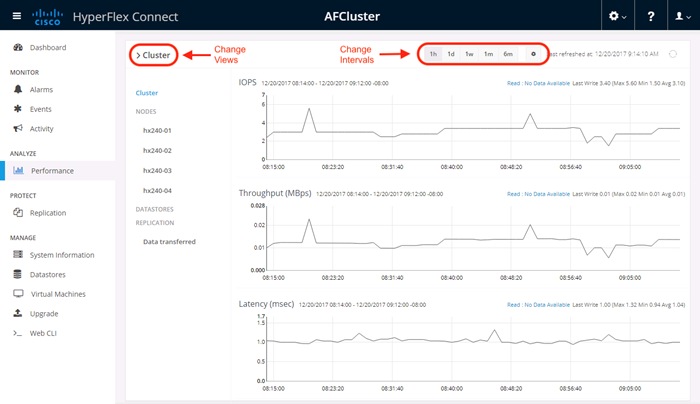The height and width of the screenshot is (404, 700).
Task: Open Events from the Monitor section
Action: tap(41, 109)
